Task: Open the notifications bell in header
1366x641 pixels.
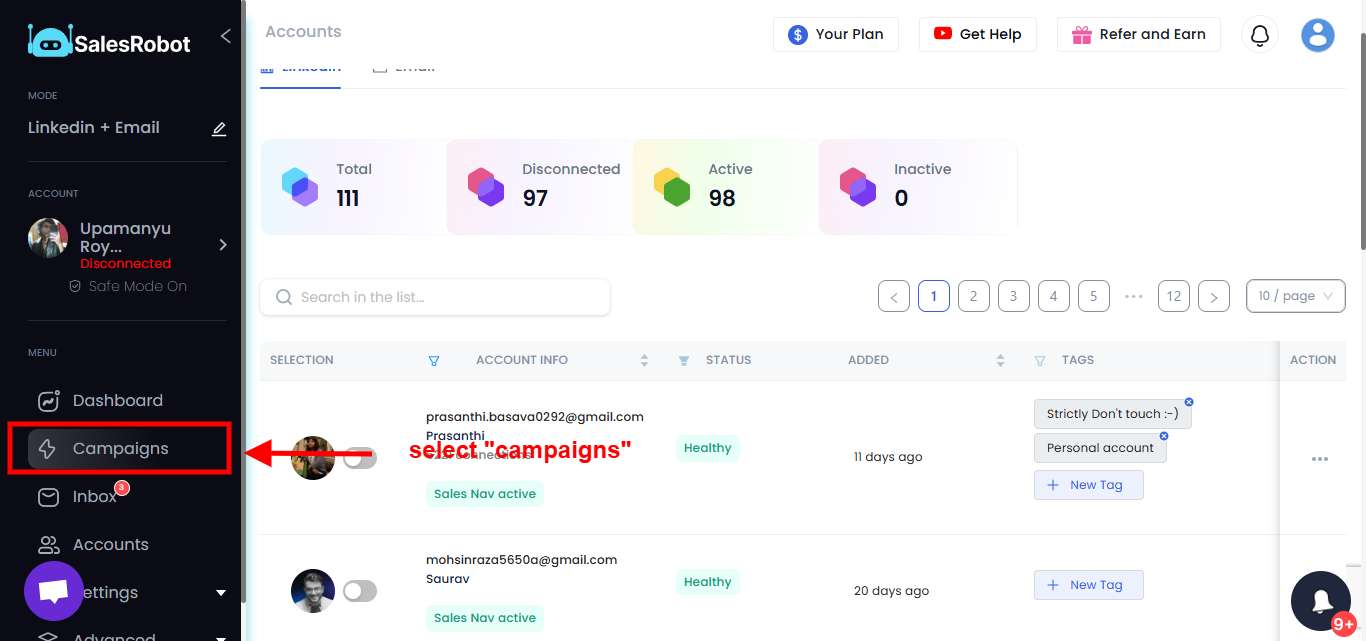Action: click(1260, 35)
